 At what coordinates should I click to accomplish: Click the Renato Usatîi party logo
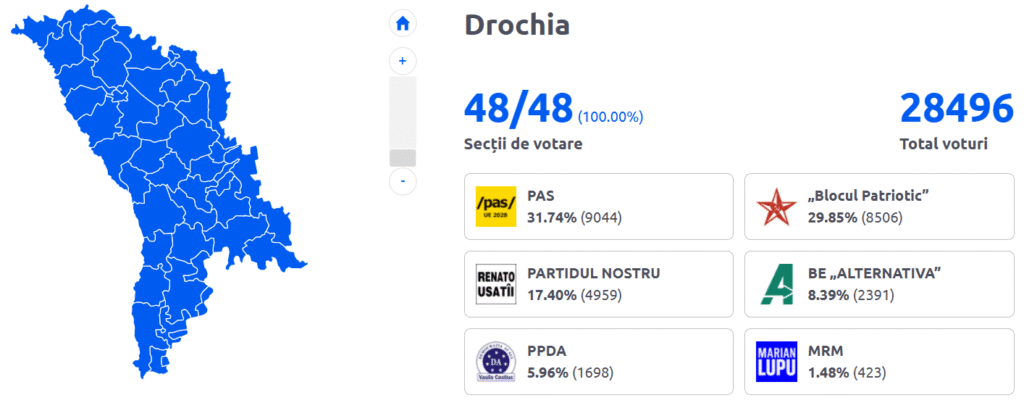[x=495, y=284]
